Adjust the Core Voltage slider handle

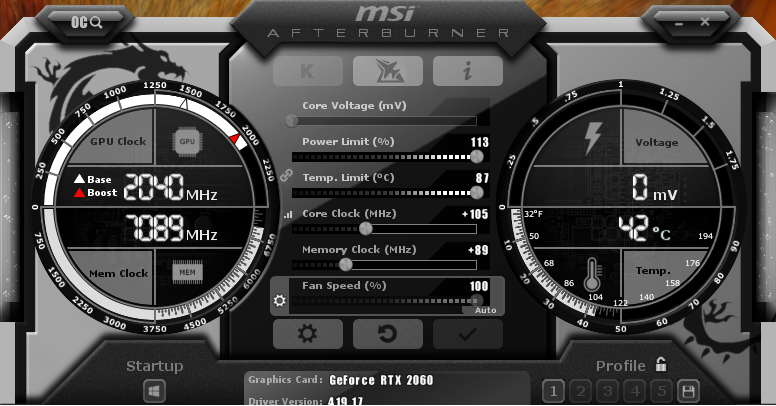point(292,120)
